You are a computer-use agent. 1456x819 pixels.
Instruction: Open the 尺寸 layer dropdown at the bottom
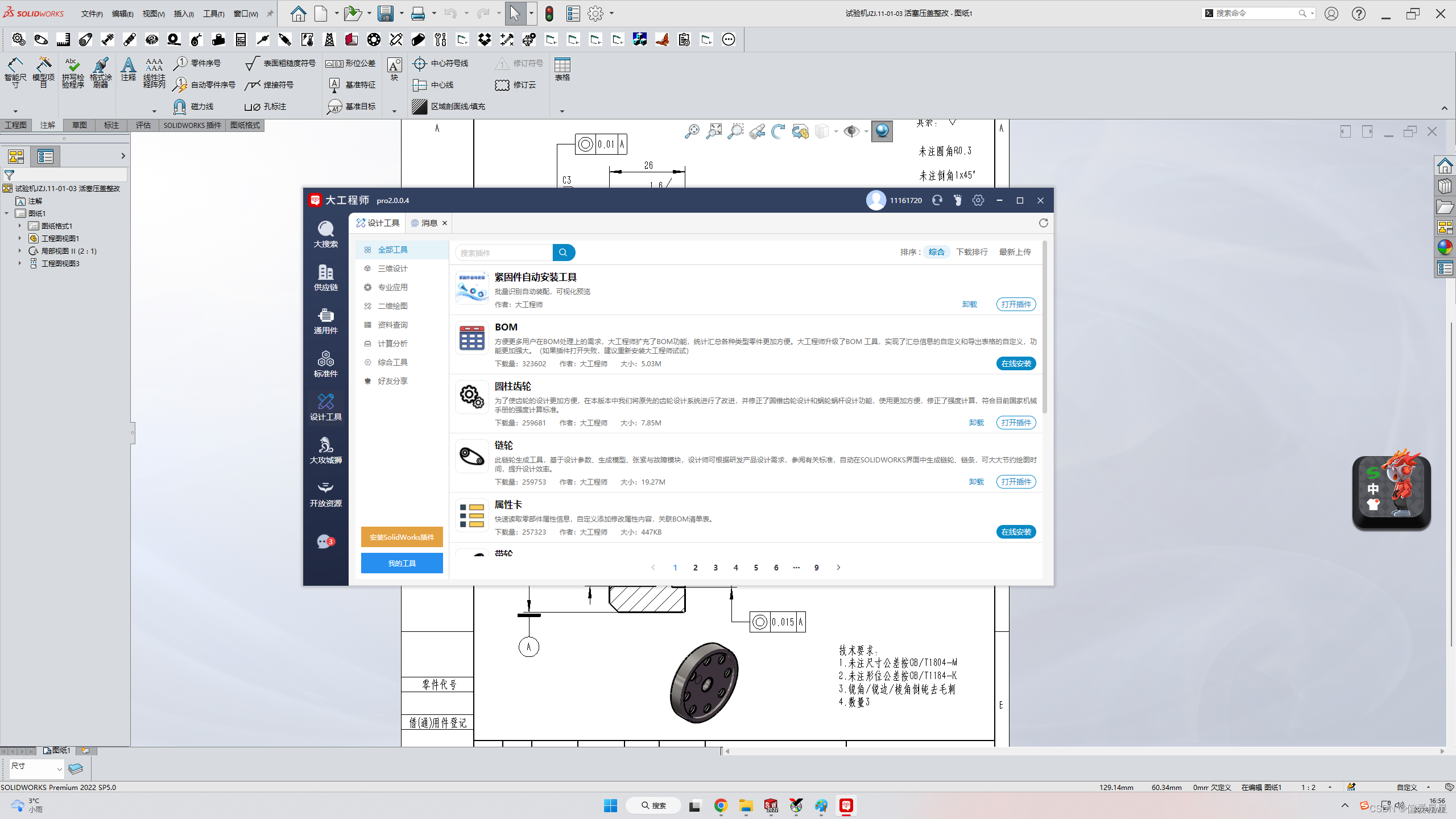(x=59, y=769)
